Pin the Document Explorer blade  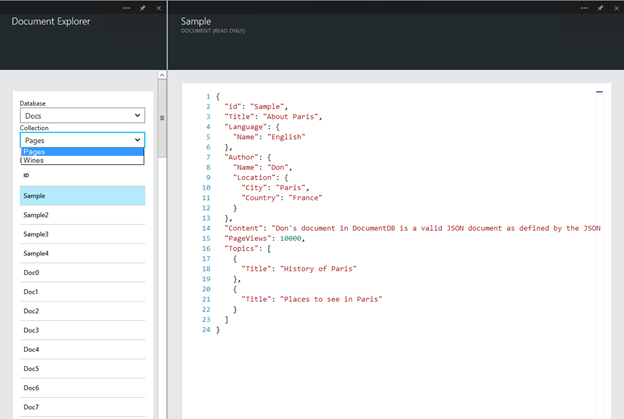pyautogui.click(x=142, y=8)
